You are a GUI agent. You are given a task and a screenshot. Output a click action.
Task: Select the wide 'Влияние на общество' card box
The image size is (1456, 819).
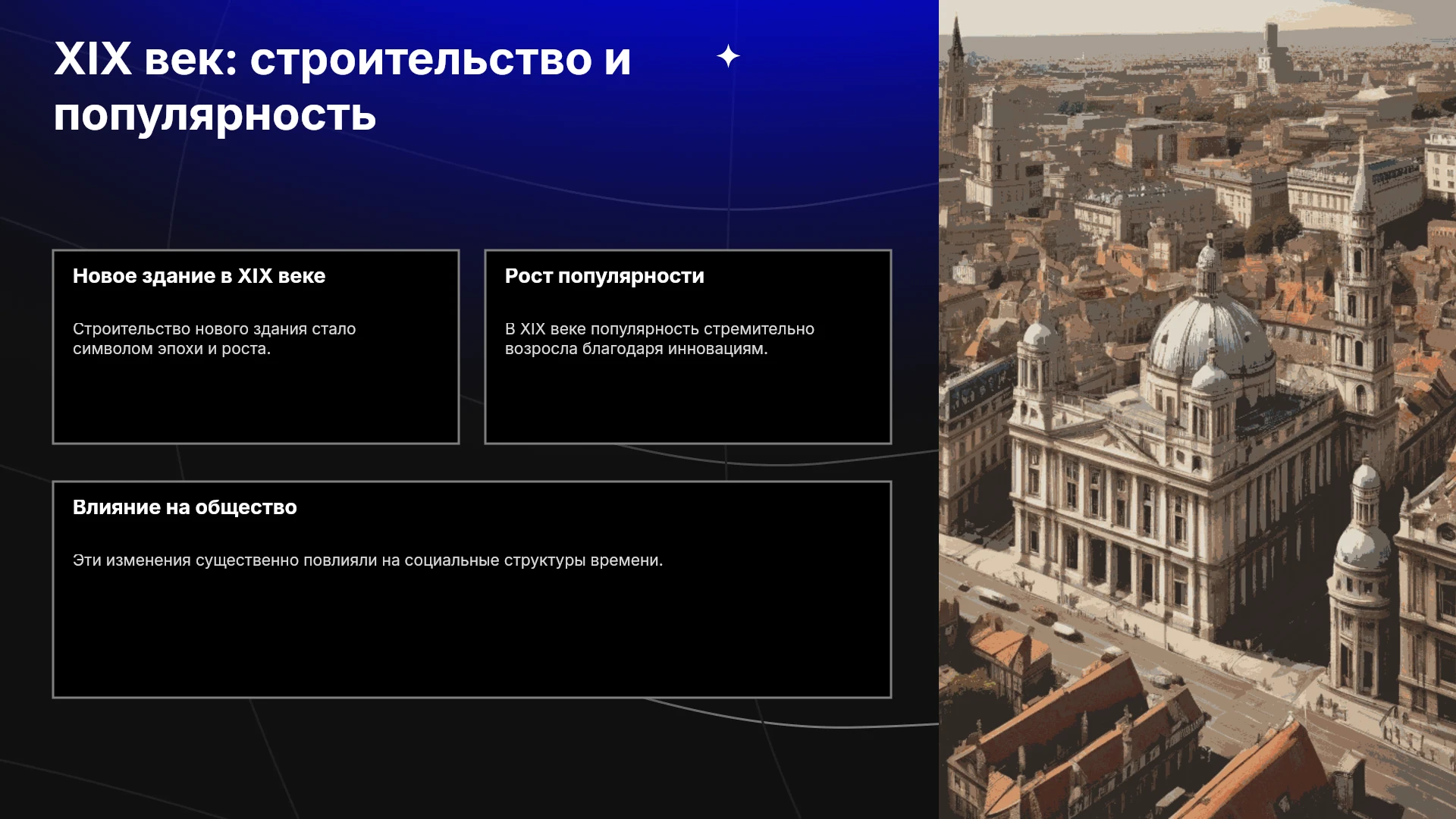point(472,589)
